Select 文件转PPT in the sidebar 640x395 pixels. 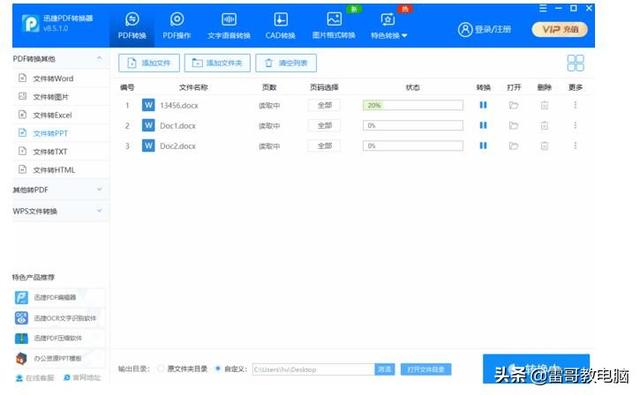click(x=60, y=133)
